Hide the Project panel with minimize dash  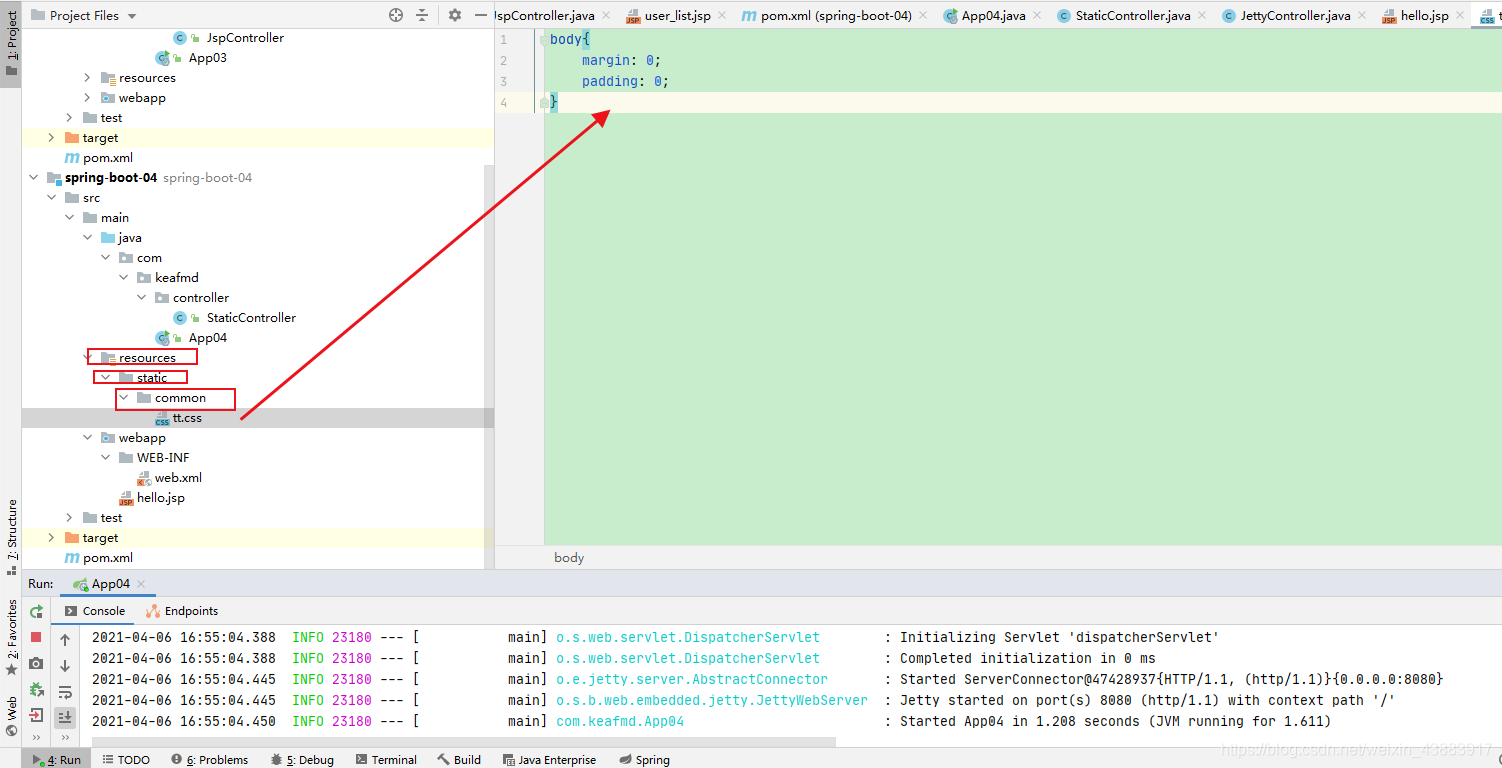tap(481, 15)
